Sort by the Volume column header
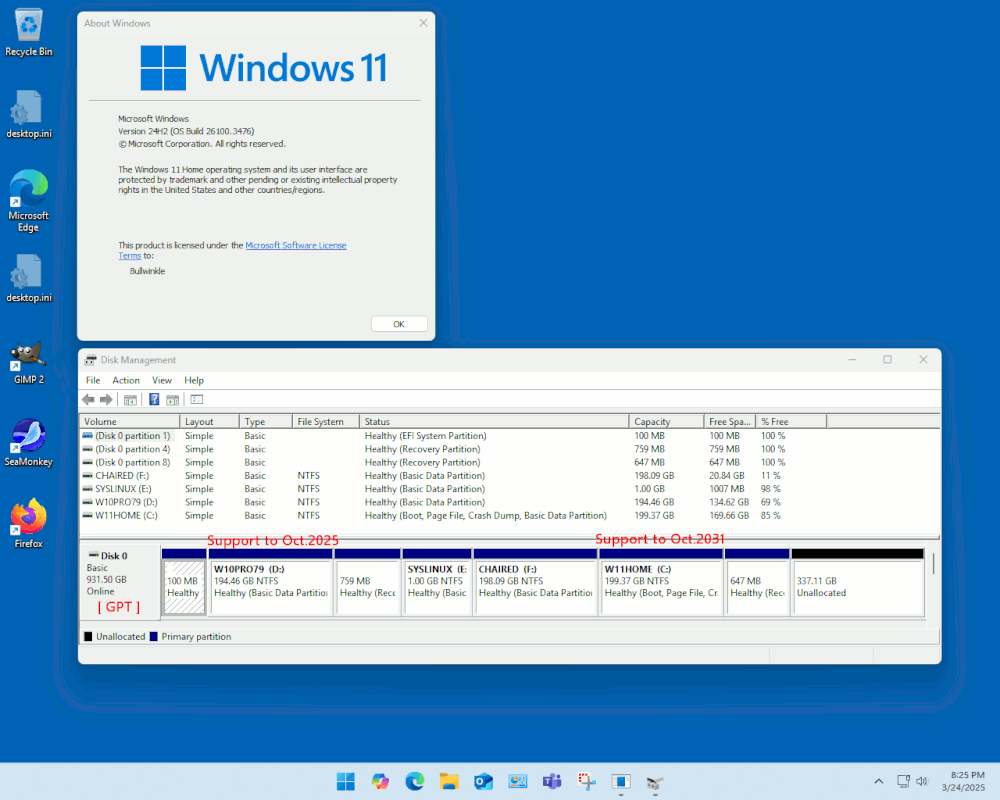The height and width of the screenshot is (800, 1000). click(129, 422)
